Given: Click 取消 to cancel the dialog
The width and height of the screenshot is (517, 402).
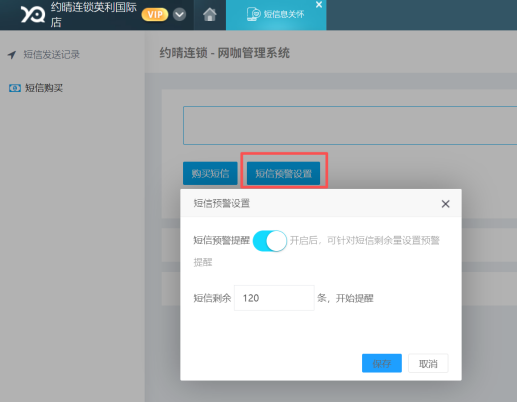Looking at the screenshot, I should click(x=428, y=363).
